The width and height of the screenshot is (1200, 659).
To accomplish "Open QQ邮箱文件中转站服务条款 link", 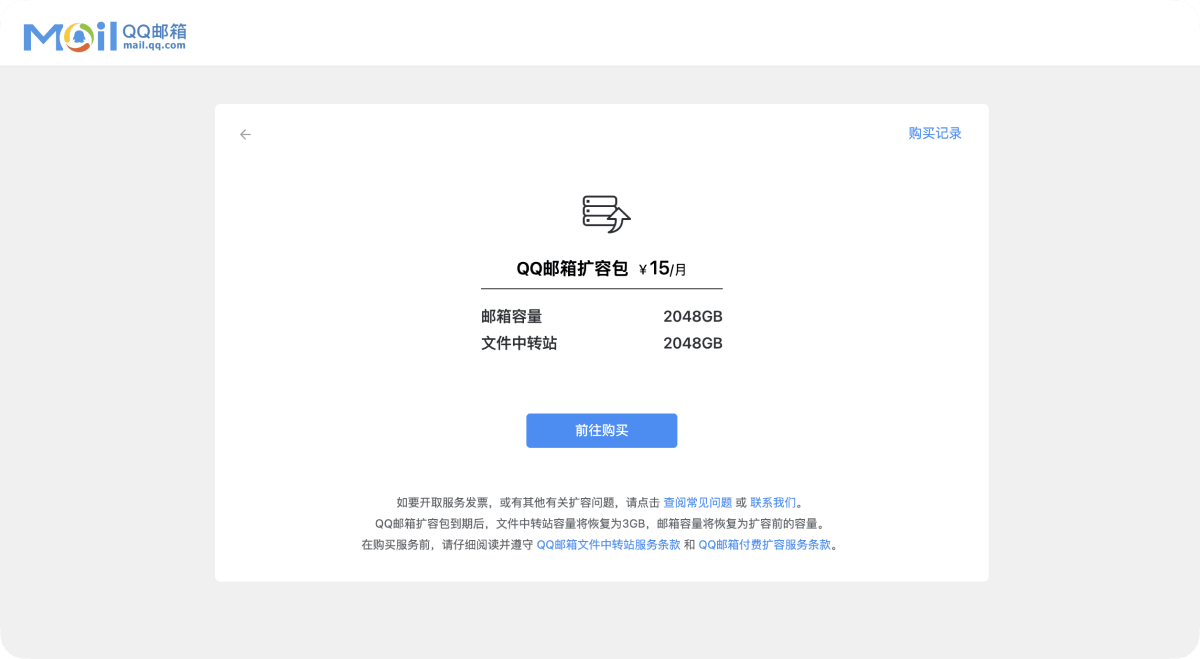I will [x=608, y=545].
